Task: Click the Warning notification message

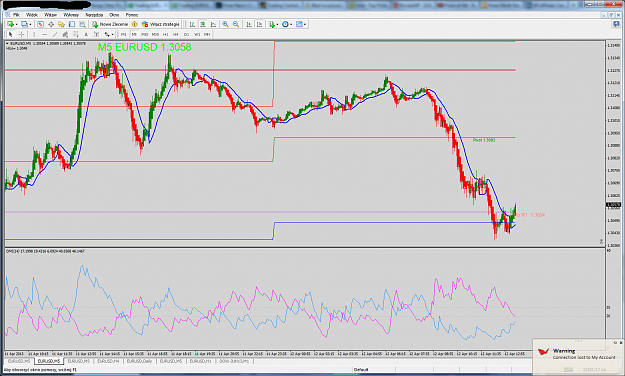Action: [584, 357]
